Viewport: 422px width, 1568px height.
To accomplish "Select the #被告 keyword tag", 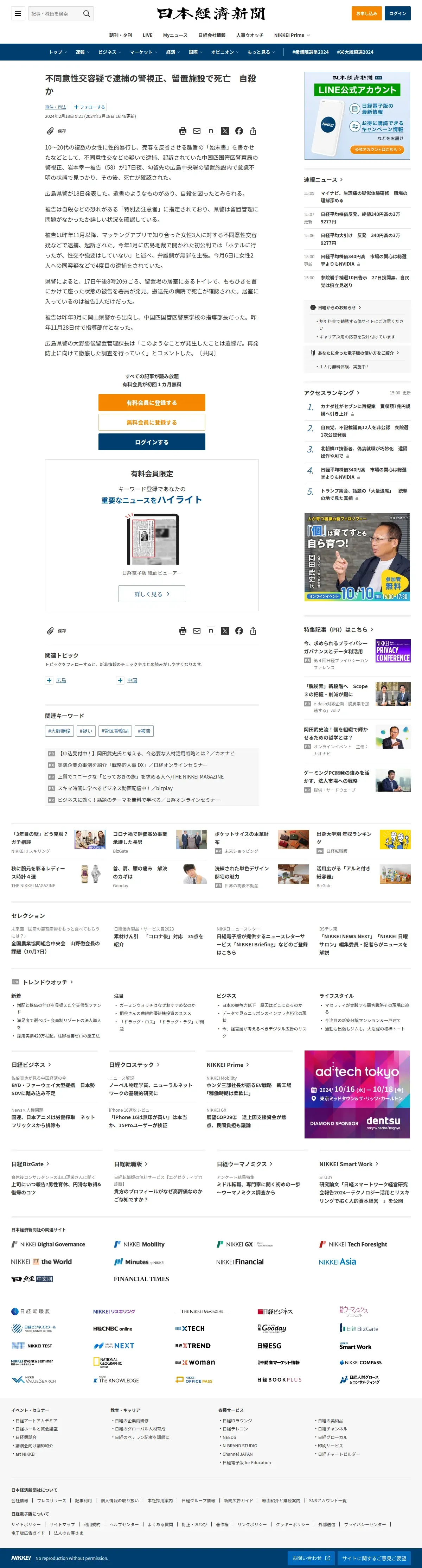I will pos(144,731).
